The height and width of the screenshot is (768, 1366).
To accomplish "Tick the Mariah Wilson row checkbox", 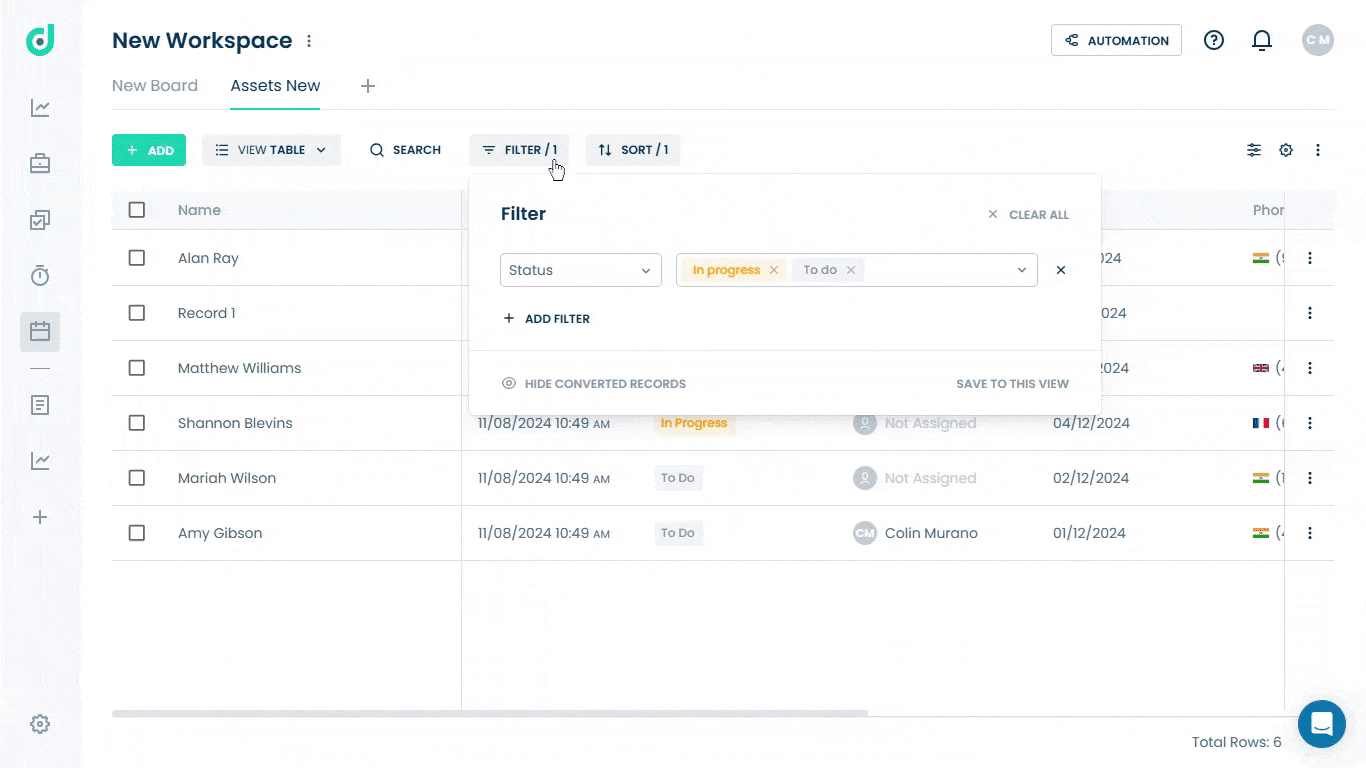I will point(137,478).
